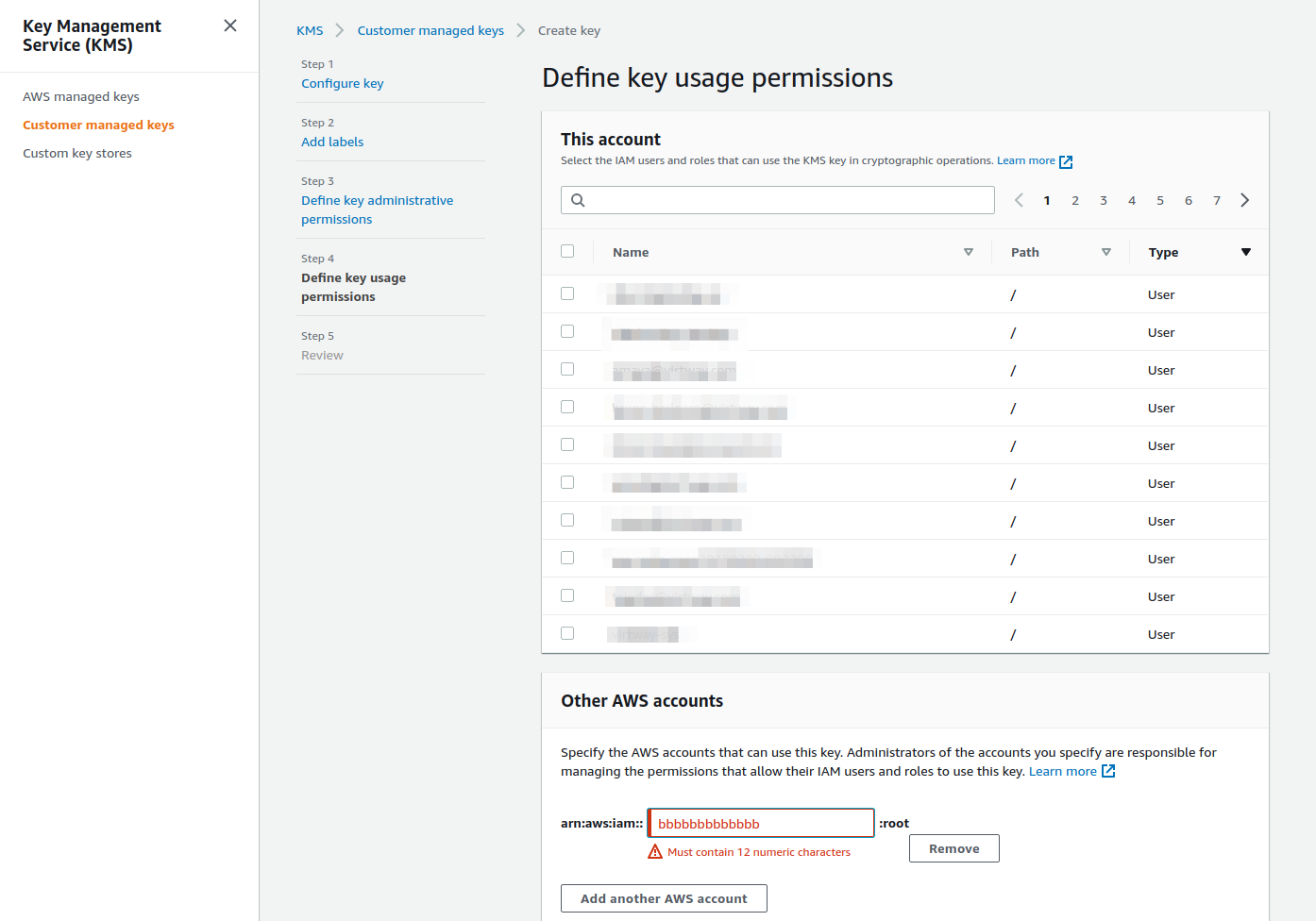Image resolution: width=1316 pixels, height=921 pixels.
Task: Navigate to AWS managed keys in the sidebar
Action: (80, 95)
